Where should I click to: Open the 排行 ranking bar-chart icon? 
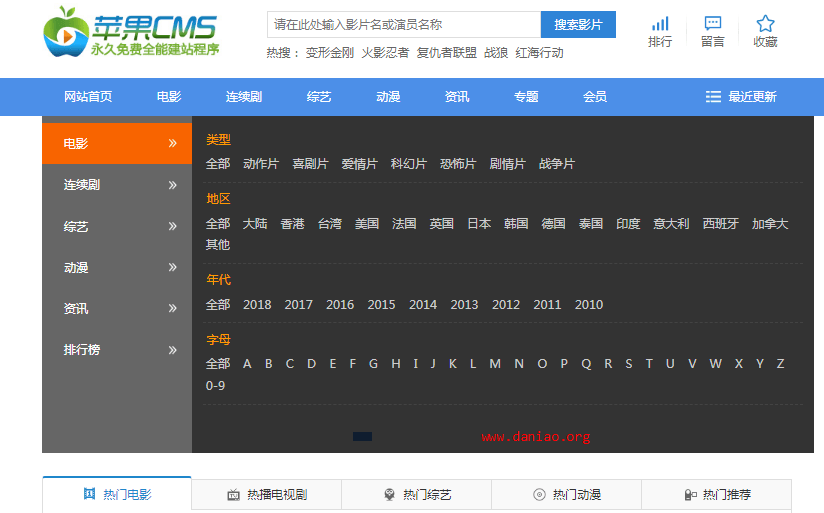pos(660,23)
